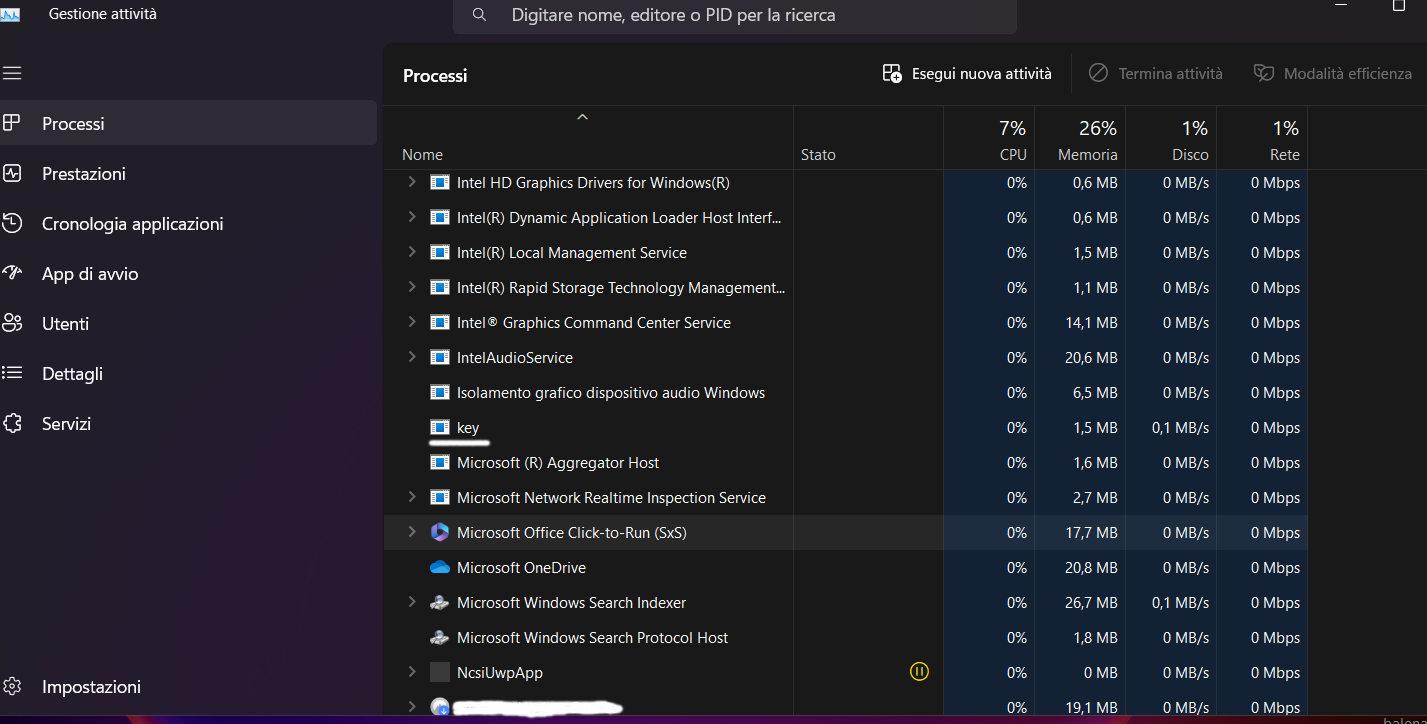Click the Windows Search Indexer icon
The height and width of the screenshot is (724, 1427).
(440, 602)
